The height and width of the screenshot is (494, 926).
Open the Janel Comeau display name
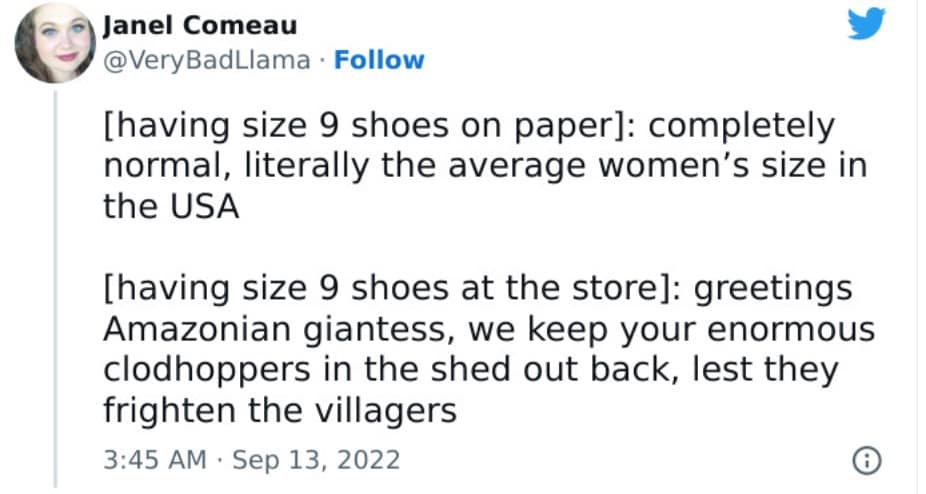point(199,25)
